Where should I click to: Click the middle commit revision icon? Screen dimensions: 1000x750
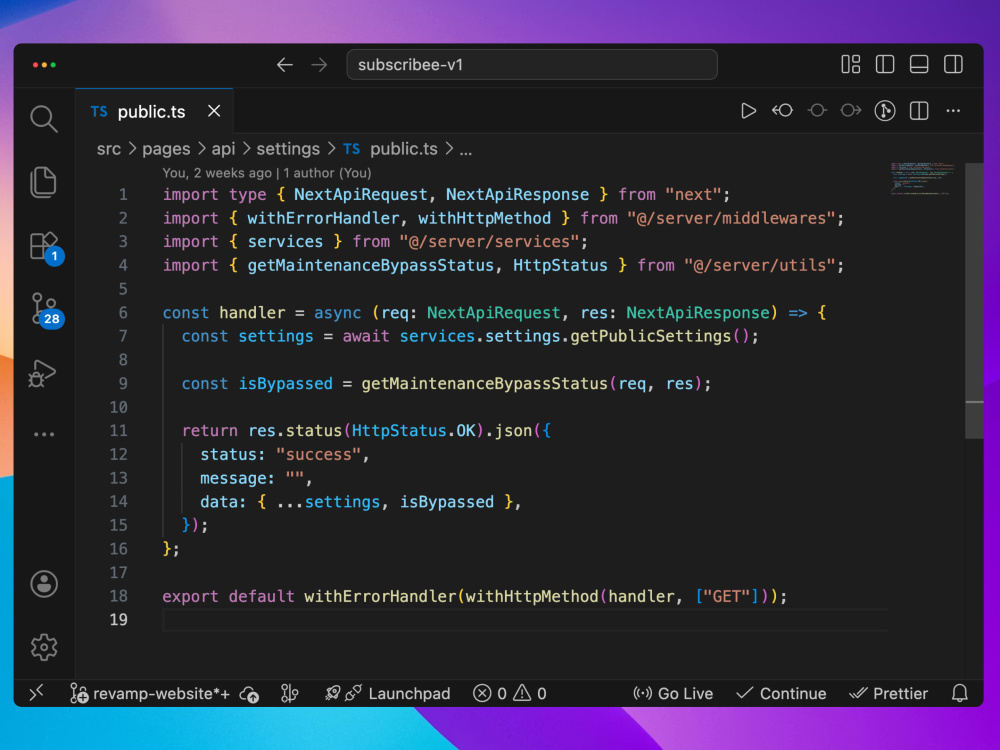point(817,111)
